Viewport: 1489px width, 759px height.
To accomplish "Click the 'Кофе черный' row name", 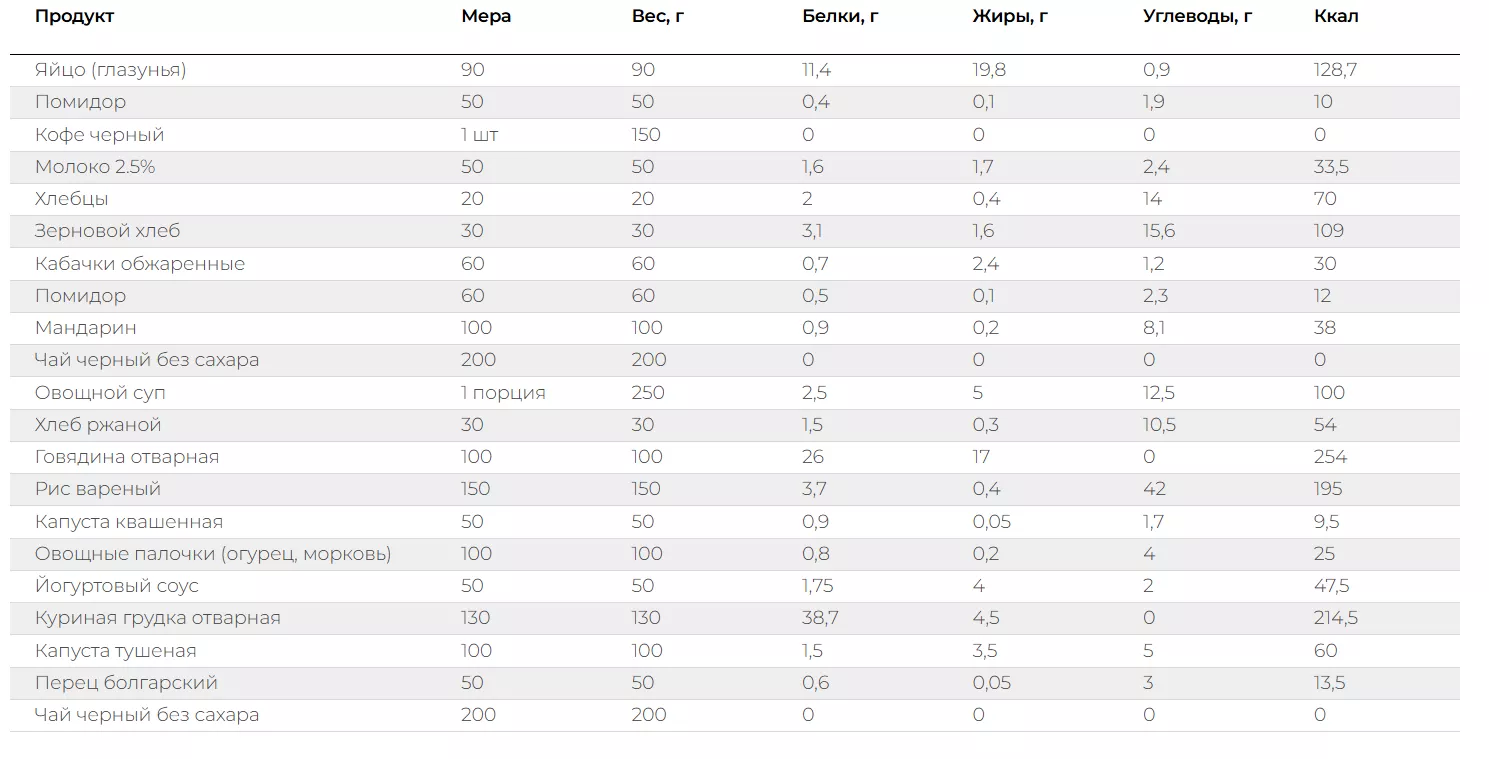I will (x=99, y=135).
